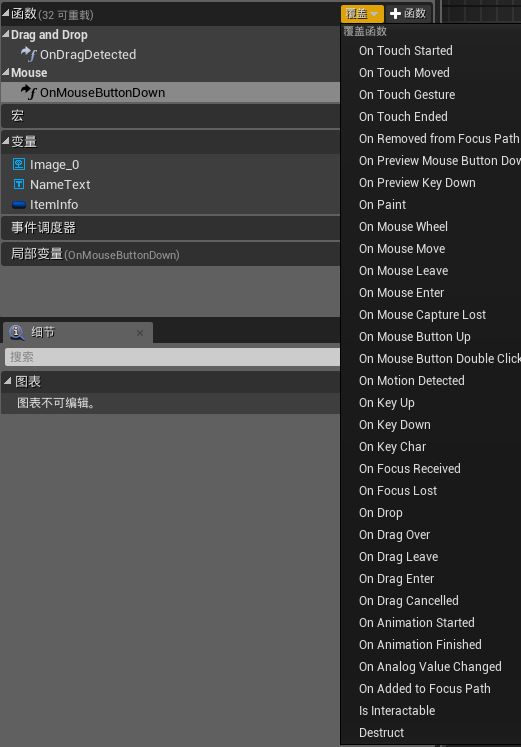
Task: Choose On Paint override
Action: click(382, 204)
